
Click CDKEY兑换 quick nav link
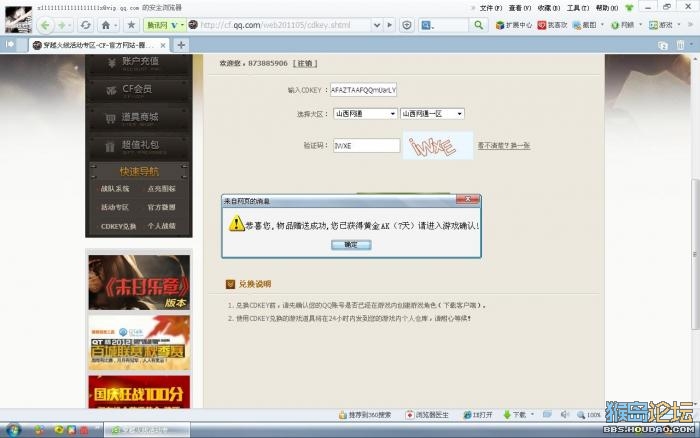pyautogui.click(x=118, y=226)
